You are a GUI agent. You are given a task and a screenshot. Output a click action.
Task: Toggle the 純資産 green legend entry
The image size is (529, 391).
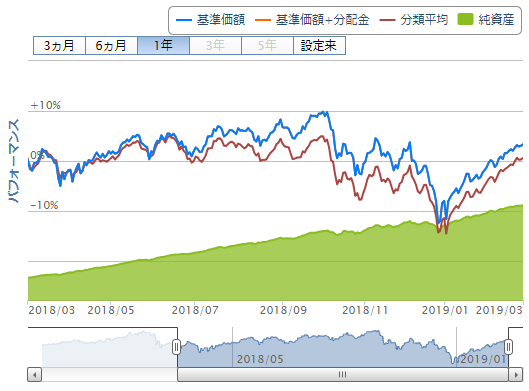[486, 20]
